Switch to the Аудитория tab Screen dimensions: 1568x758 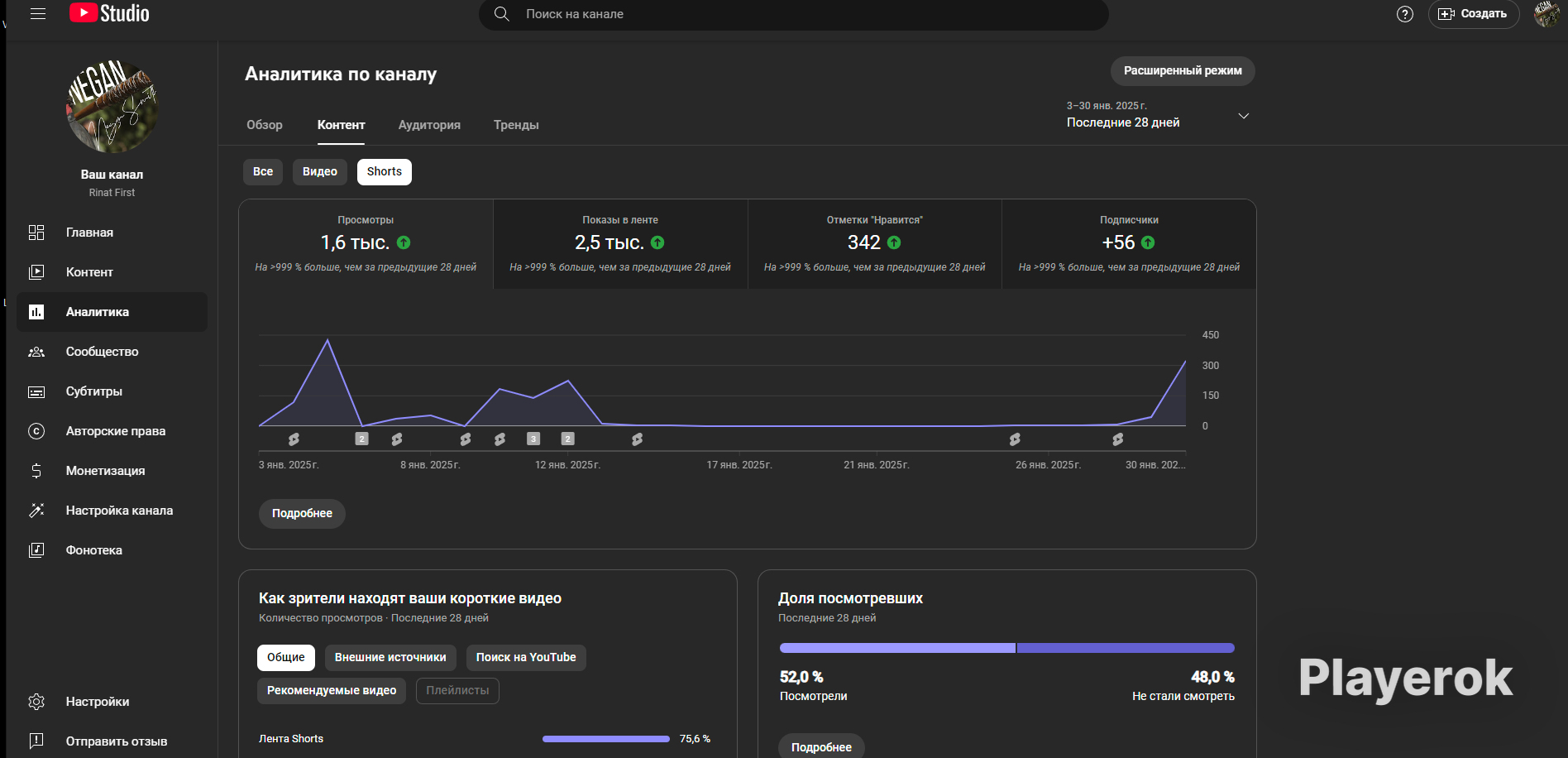429,125
